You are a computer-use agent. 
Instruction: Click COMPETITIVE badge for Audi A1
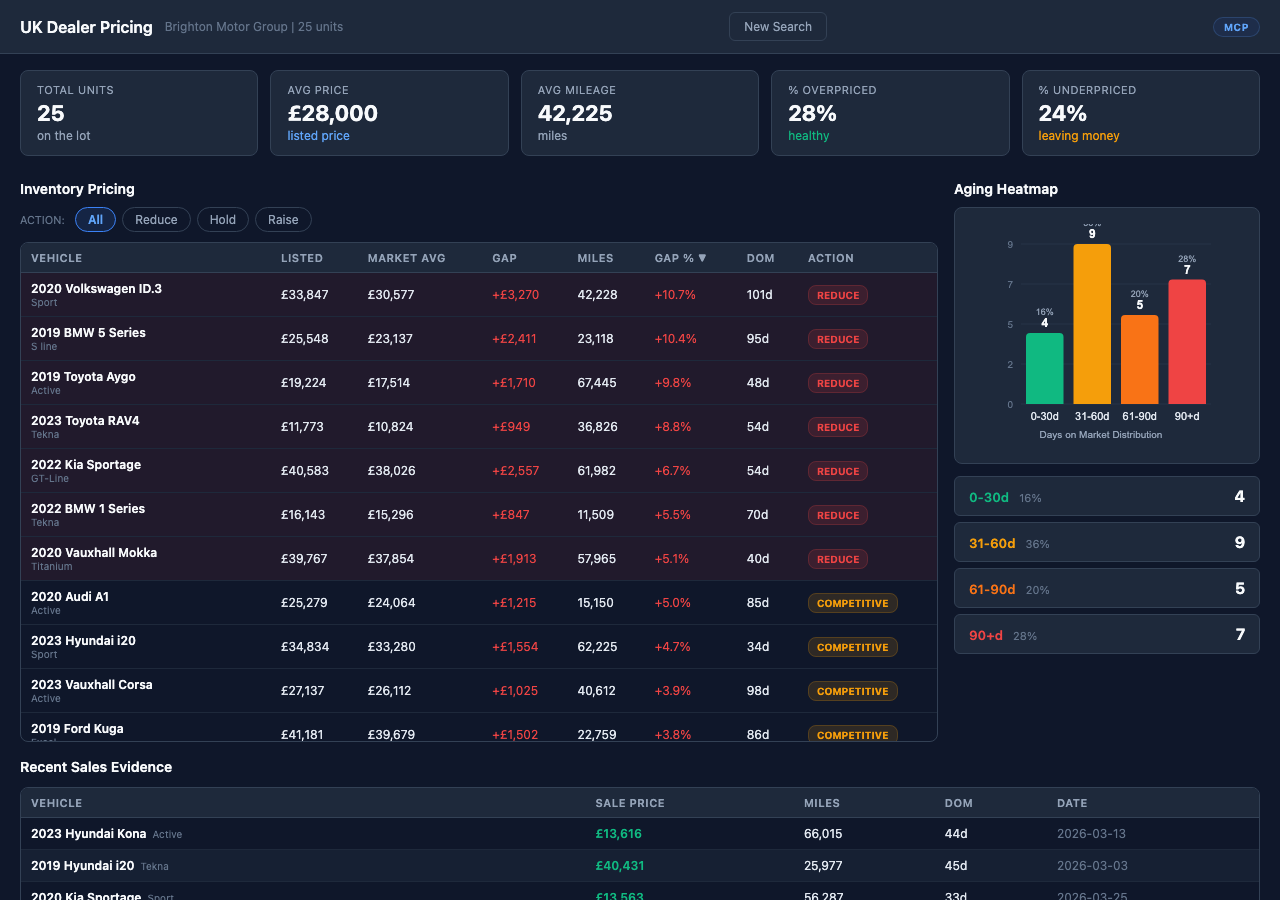coord(853,603)
